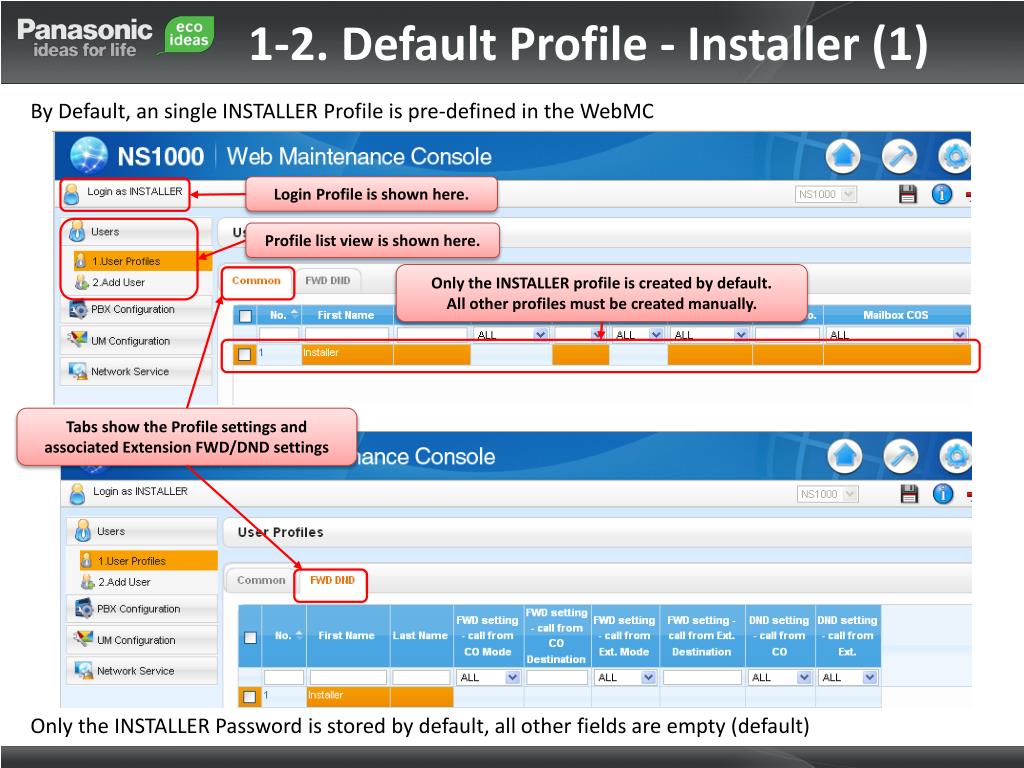
Task: Sort by No. column in Common table
Action: [281, 315]
